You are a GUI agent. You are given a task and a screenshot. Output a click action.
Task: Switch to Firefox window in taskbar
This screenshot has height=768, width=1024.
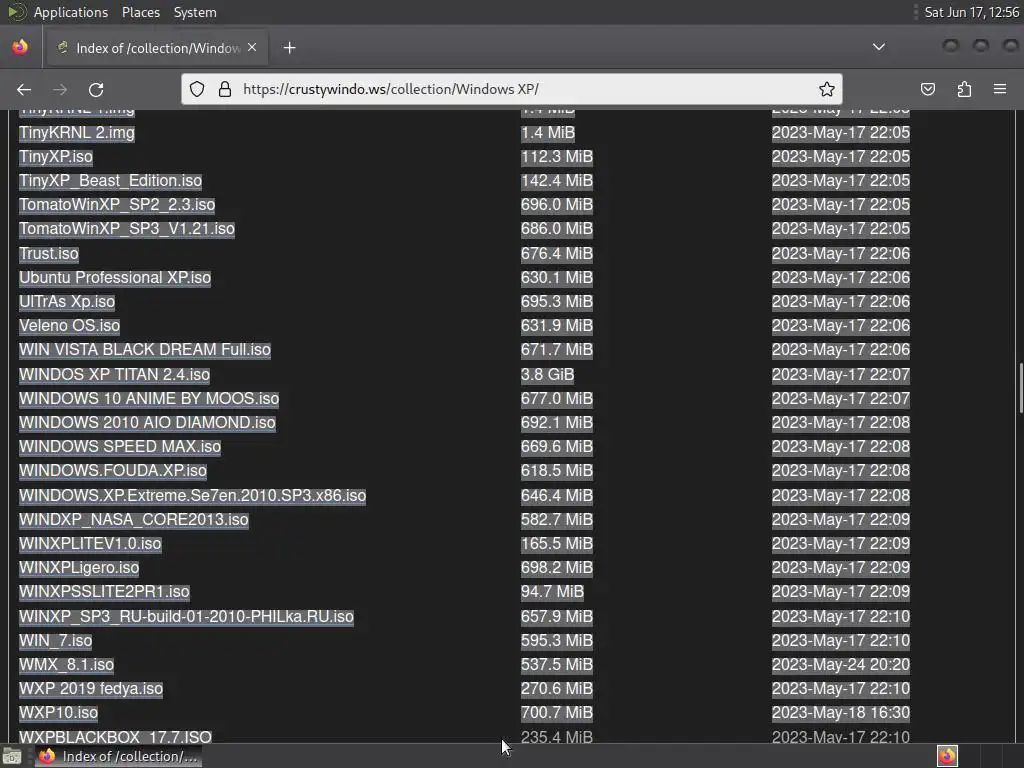118,757
